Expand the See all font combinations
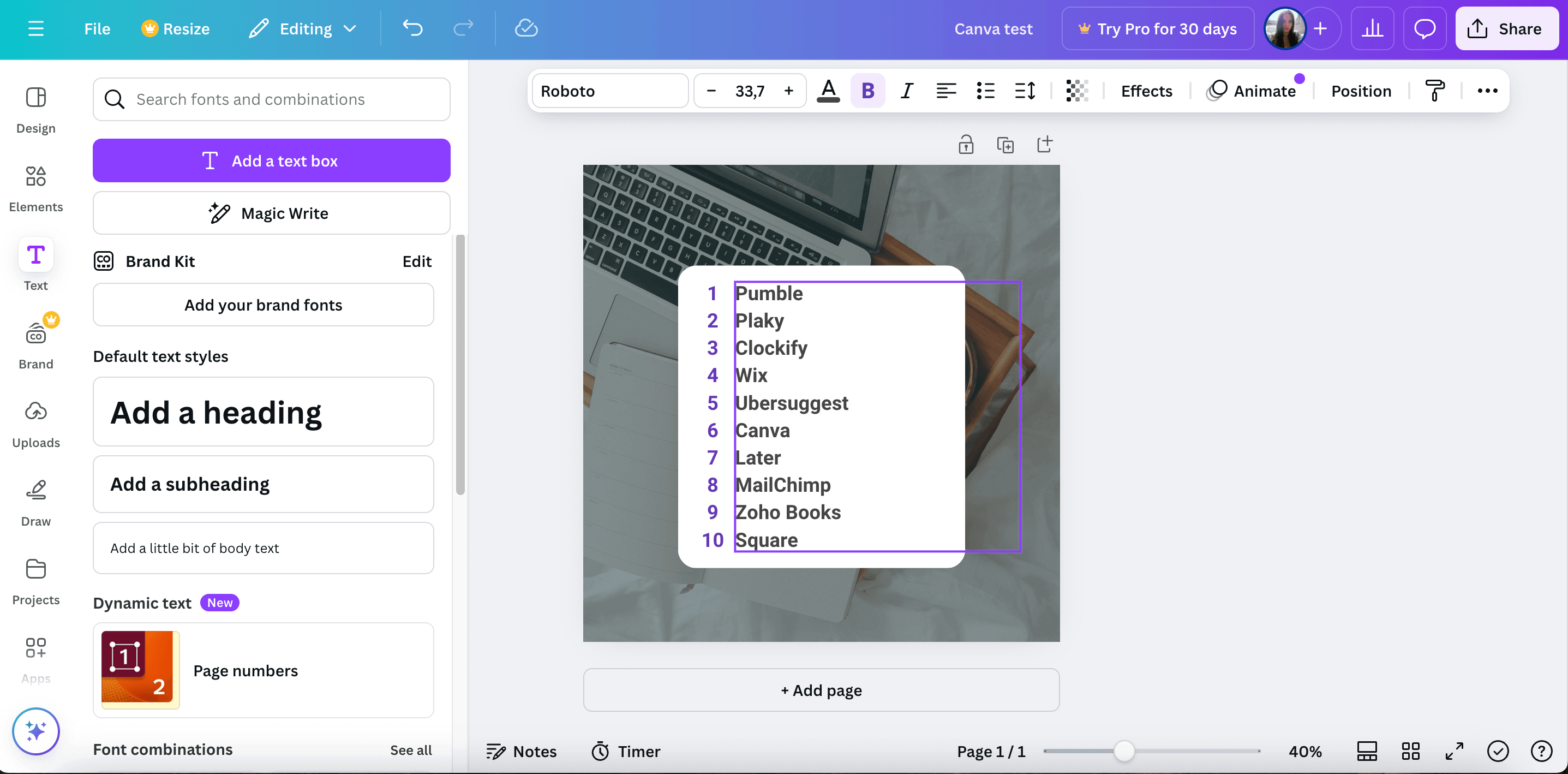Viewport: 1568px width, 774px height. tap(411, 749)
